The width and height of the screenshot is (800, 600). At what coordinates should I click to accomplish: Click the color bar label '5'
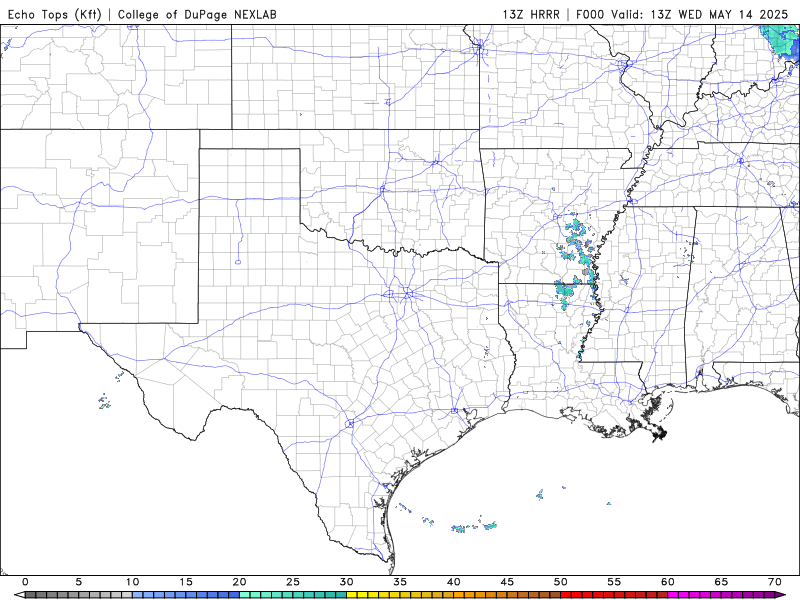(x=79, y=582)
